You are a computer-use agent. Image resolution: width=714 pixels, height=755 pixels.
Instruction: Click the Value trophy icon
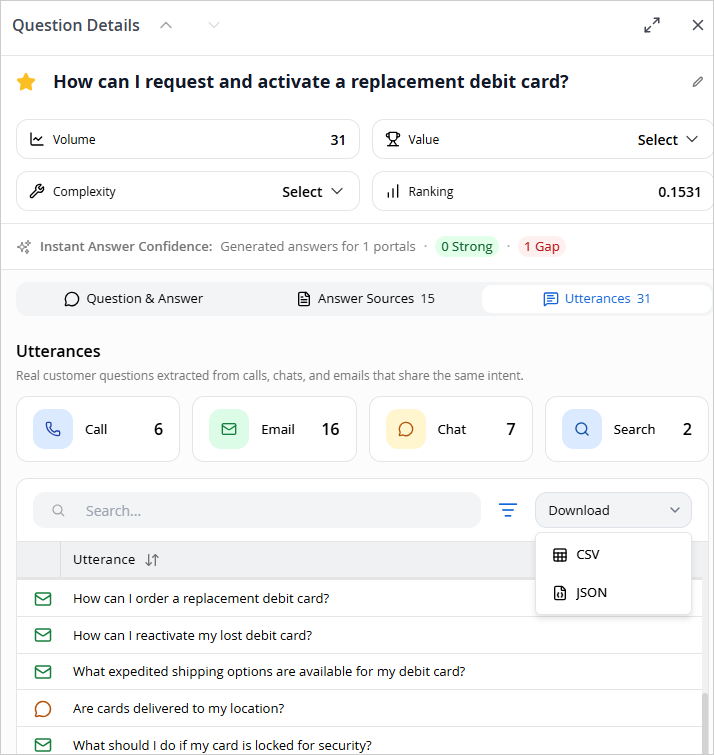coord(393,140)
